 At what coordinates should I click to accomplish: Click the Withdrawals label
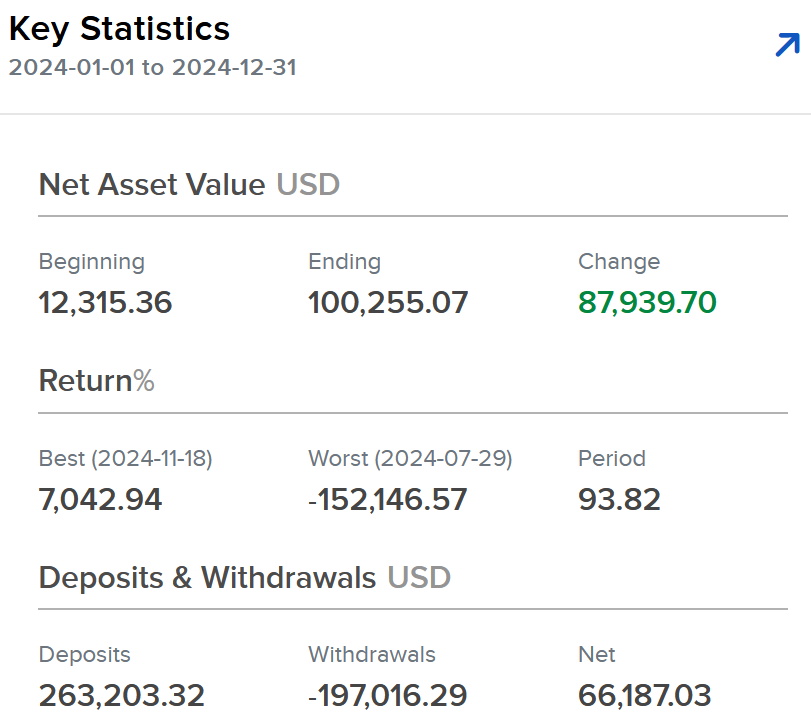(371, 655)
